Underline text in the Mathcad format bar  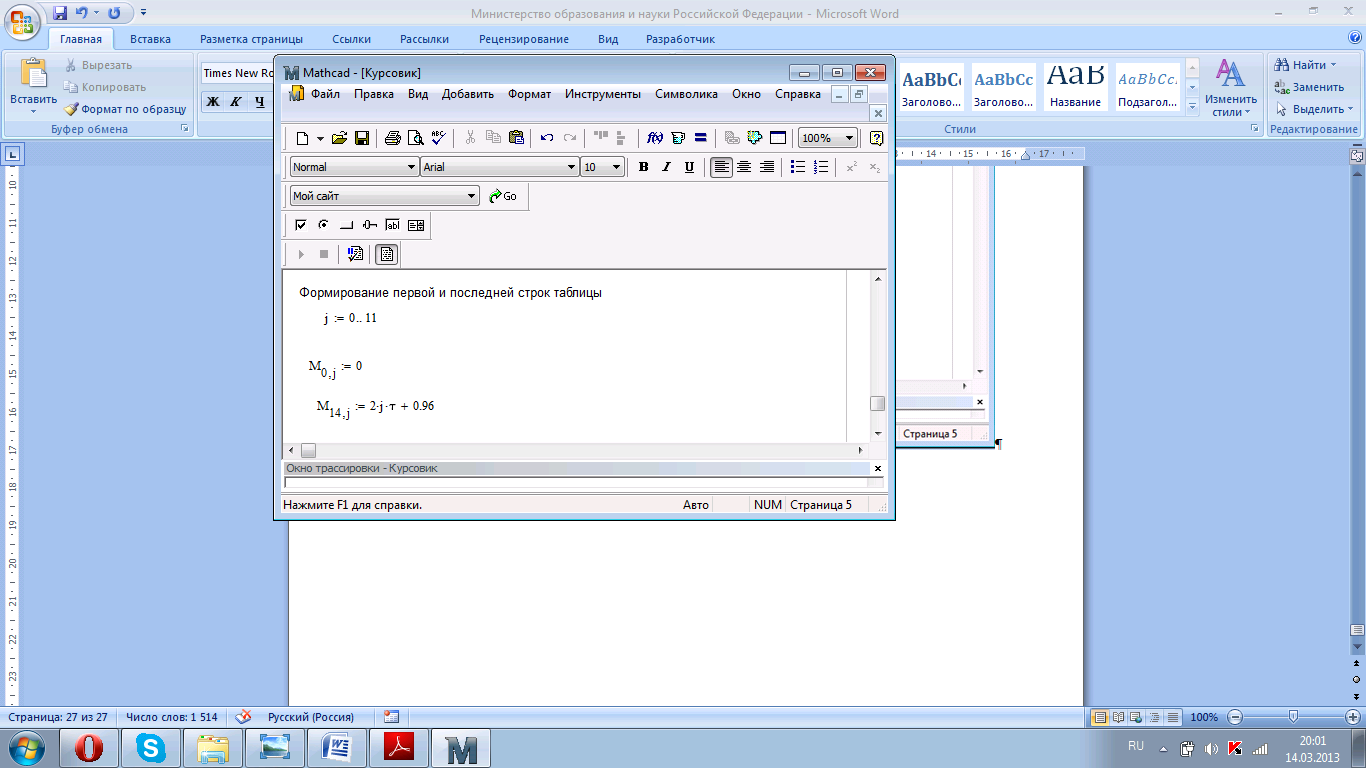pos(689,167)
